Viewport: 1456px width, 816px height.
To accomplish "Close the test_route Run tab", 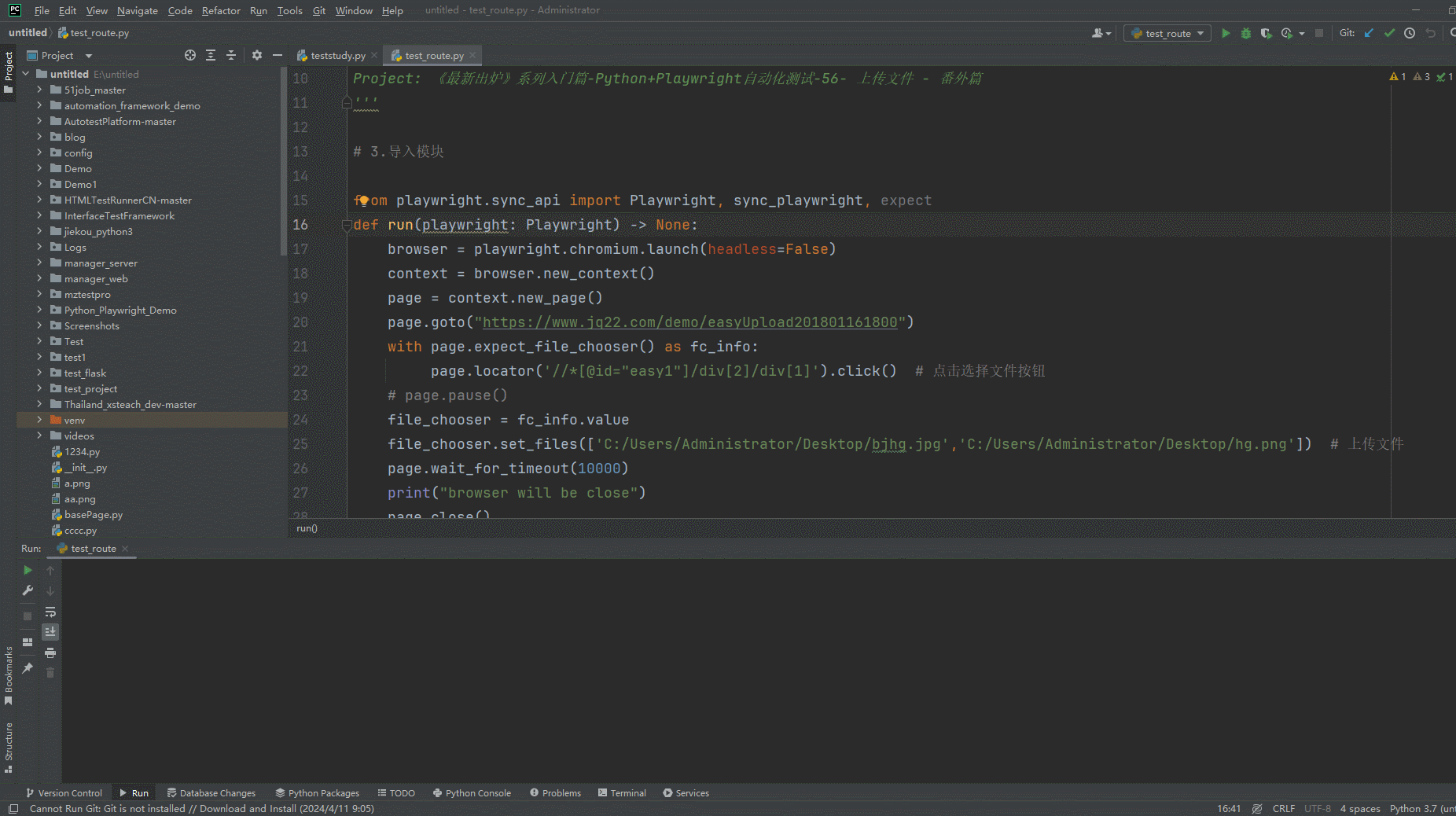I will click(x=125, y=549).
